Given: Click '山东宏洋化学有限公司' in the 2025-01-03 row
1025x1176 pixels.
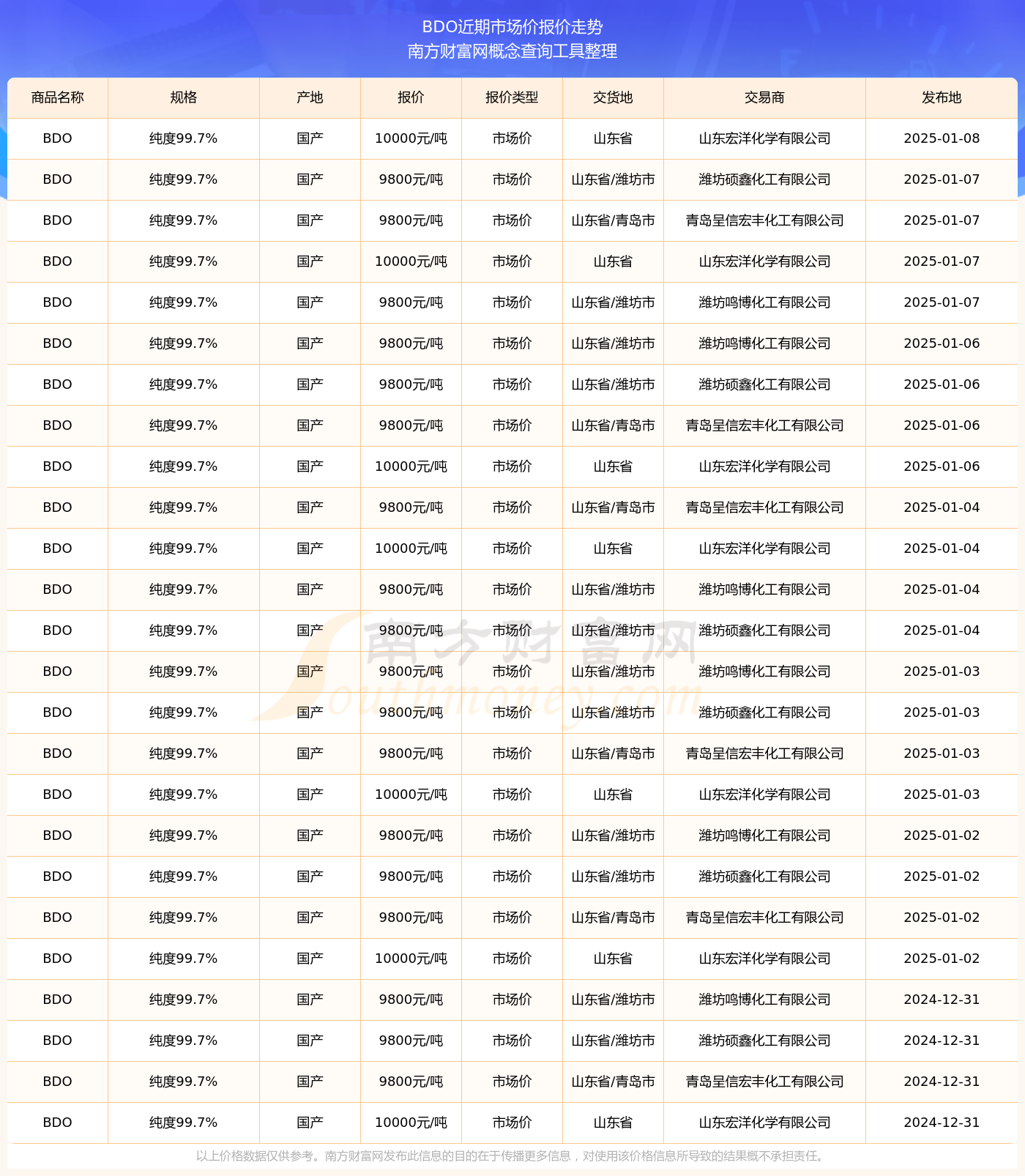Looking at the screenshot, I should click(x=764, y=794).
